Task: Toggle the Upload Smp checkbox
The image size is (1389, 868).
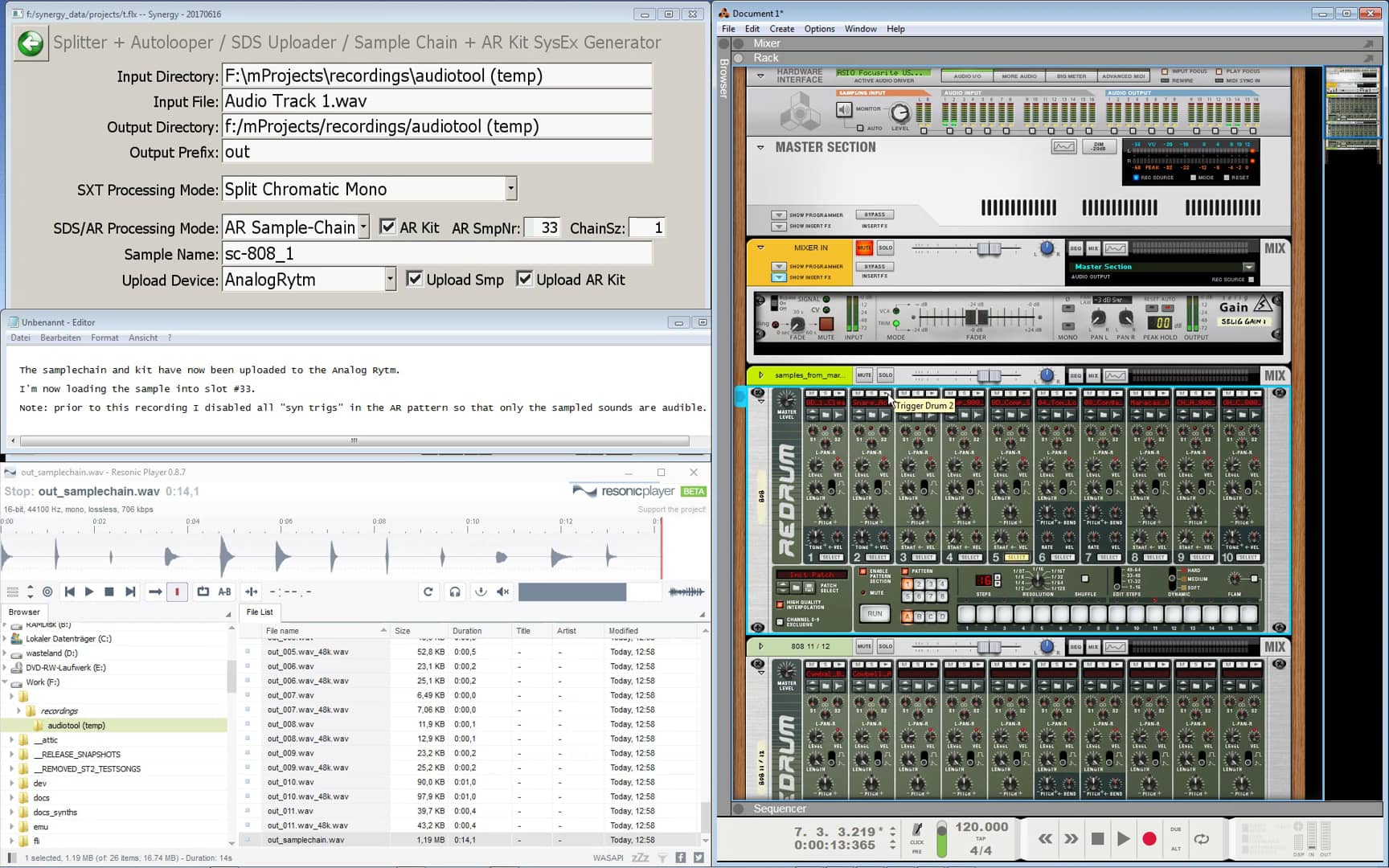Action: 414,279
